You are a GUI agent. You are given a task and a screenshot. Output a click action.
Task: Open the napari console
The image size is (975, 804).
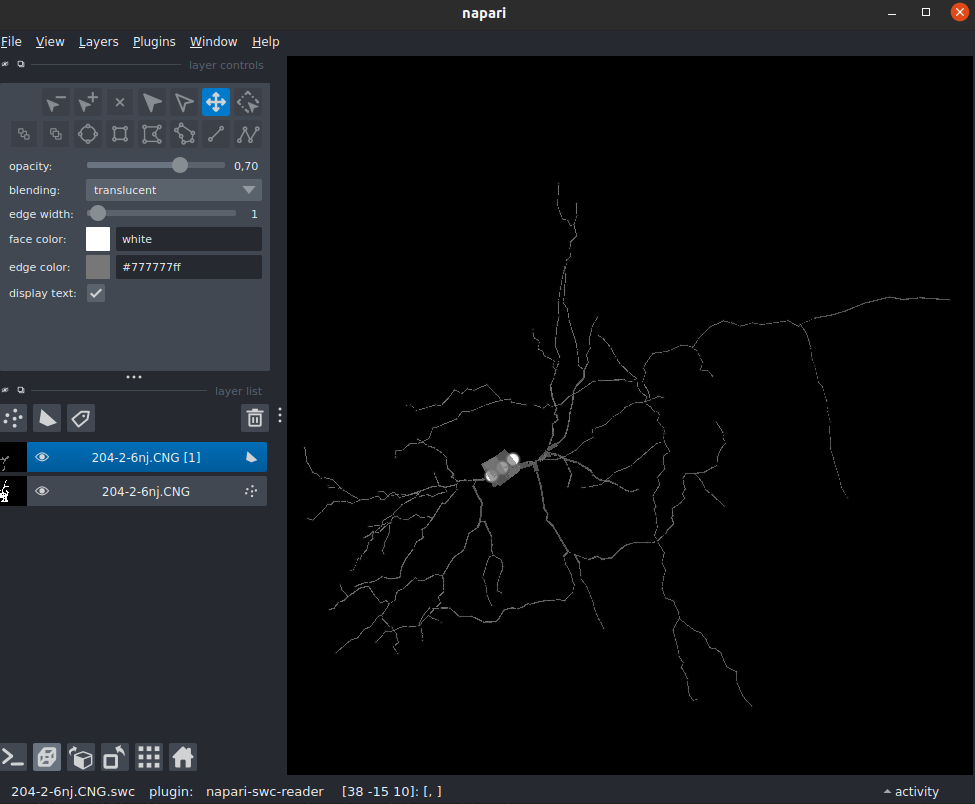14,758
